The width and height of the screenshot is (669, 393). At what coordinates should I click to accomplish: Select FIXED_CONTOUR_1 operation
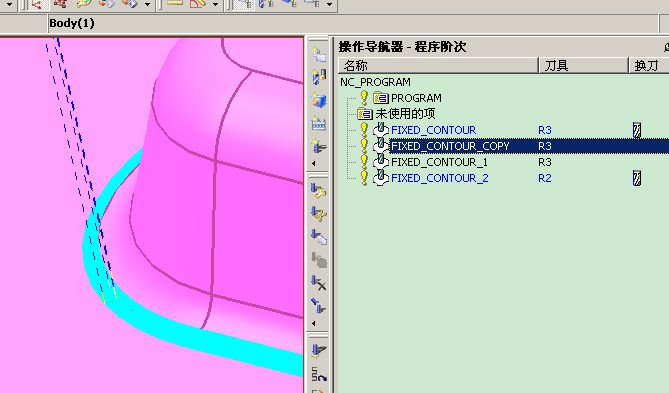(x=439, y=162)
